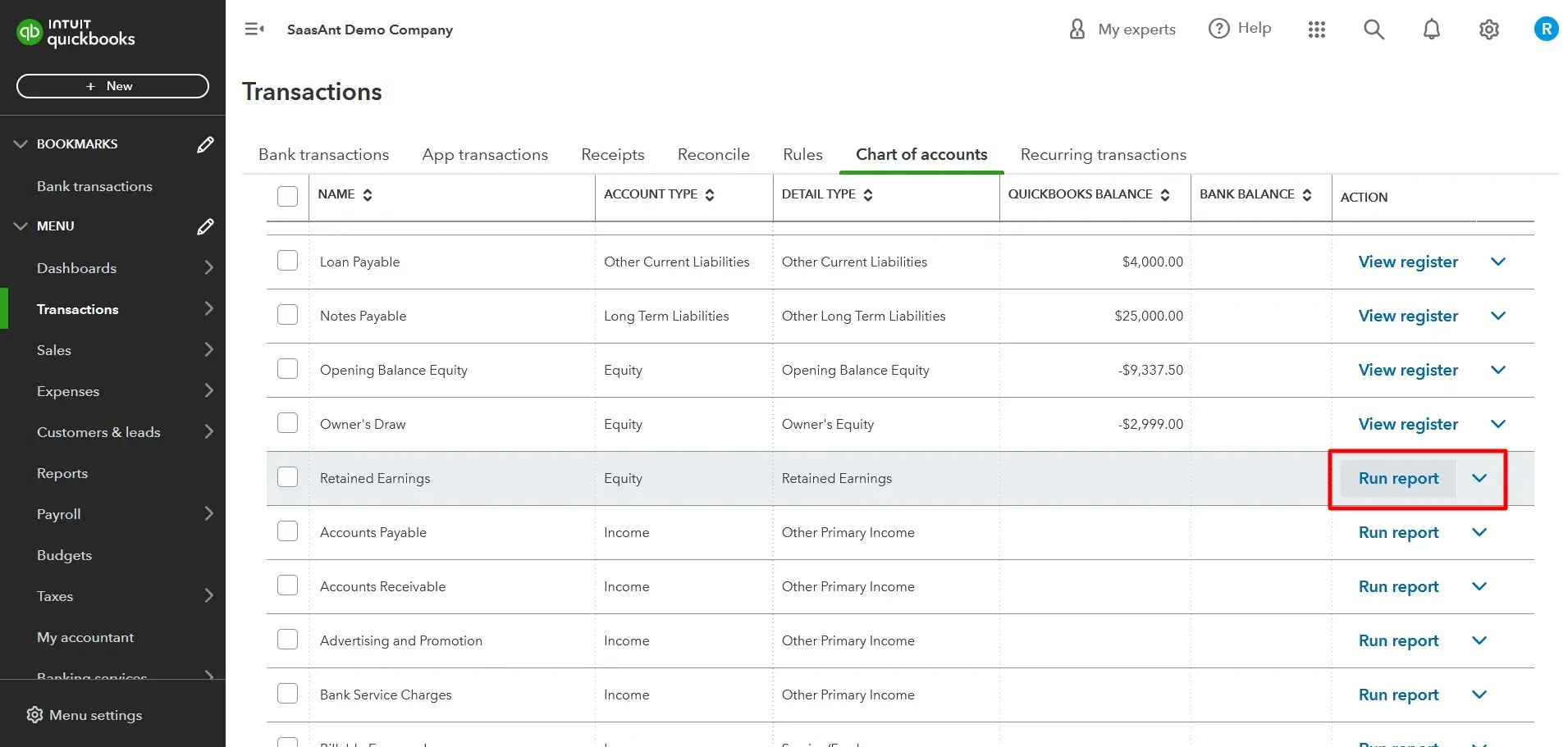
Task: View register for Loan Payable
Action: click(1408, 262)
